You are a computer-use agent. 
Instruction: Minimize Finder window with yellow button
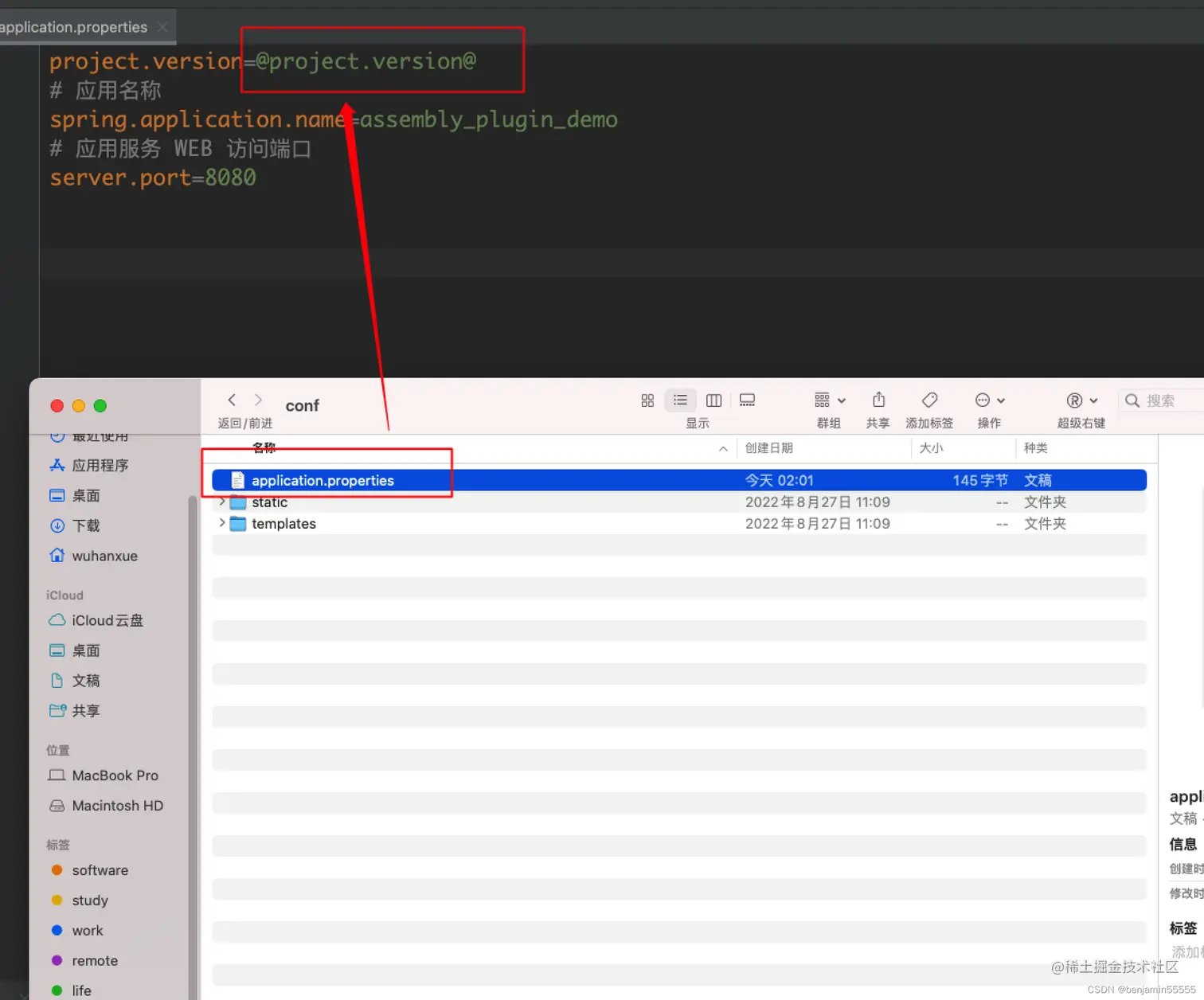(78, 406)
